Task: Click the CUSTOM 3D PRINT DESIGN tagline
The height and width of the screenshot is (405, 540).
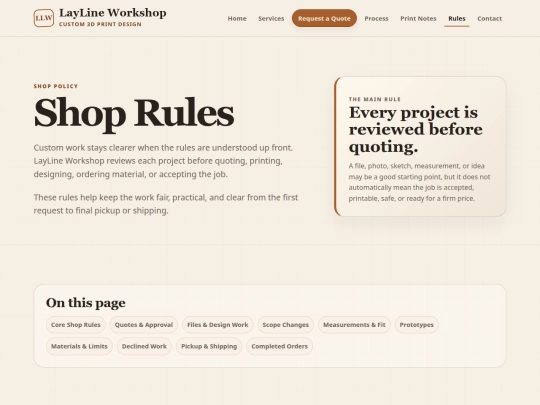Action: [x=100, y=24]
